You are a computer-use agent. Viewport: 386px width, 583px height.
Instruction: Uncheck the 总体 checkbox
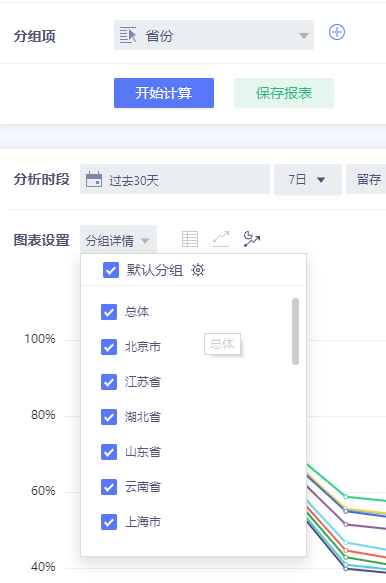[109, 312]
